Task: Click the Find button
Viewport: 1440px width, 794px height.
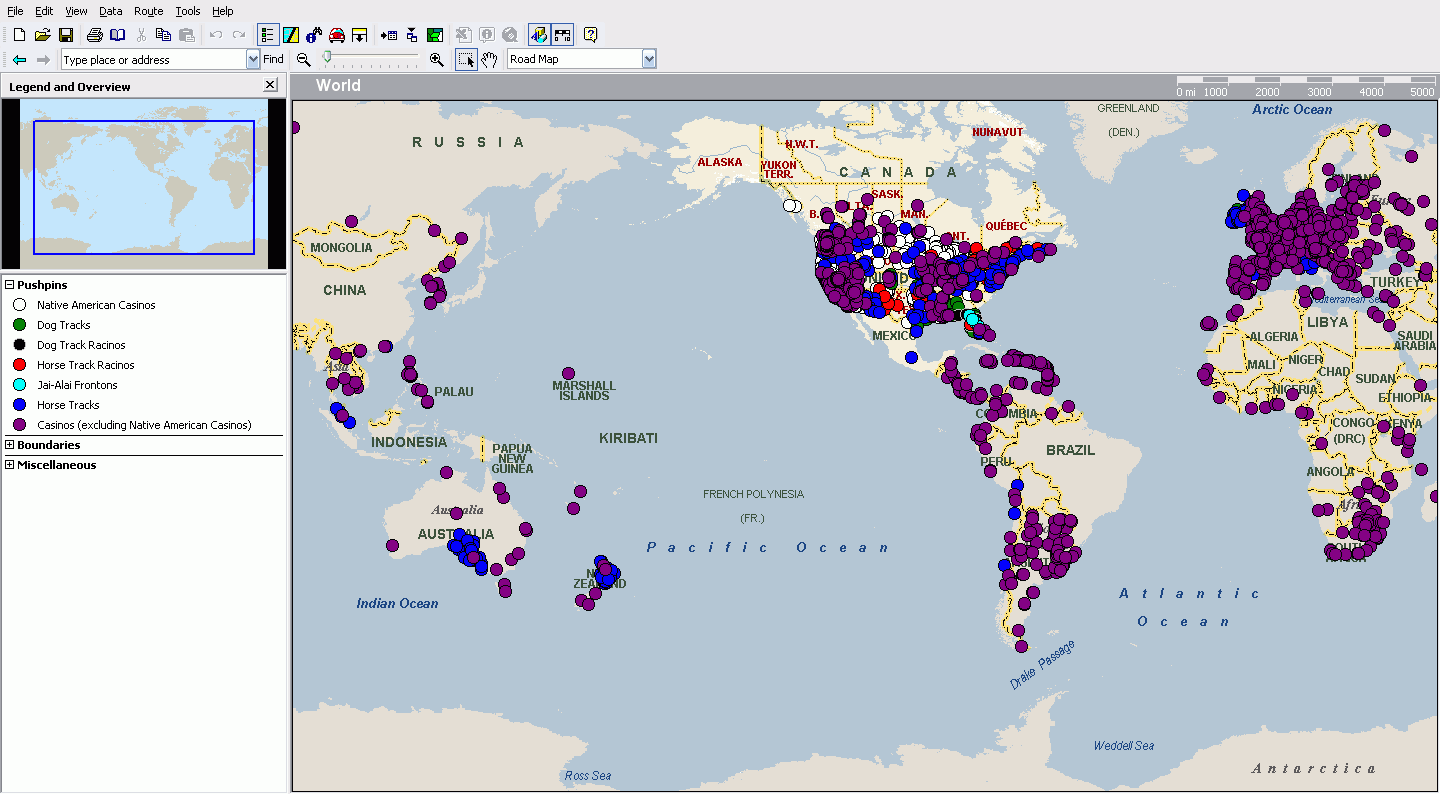Action: [x=273, y=60]
